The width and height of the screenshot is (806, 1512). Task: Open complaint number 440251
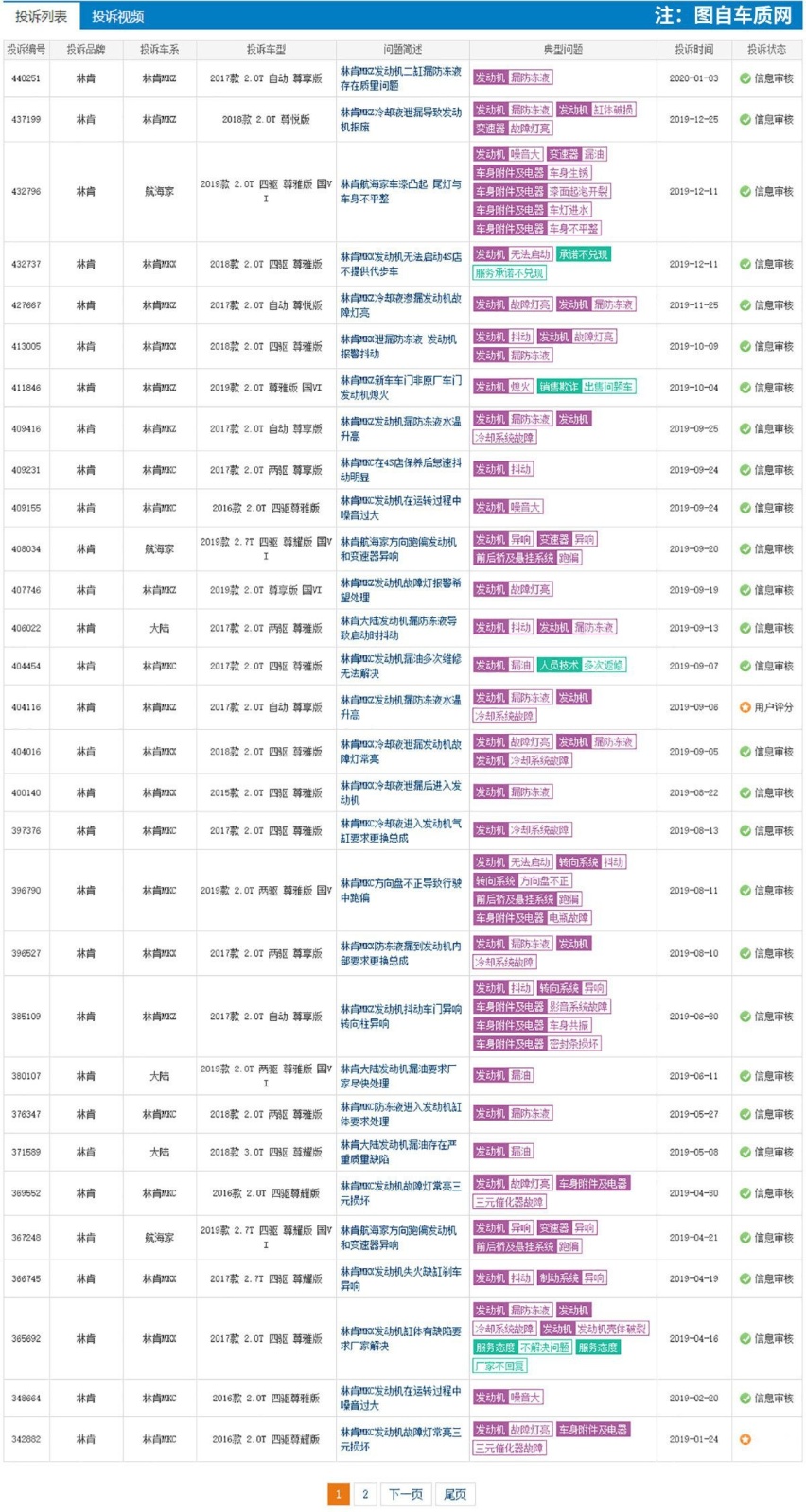(26, 78)
